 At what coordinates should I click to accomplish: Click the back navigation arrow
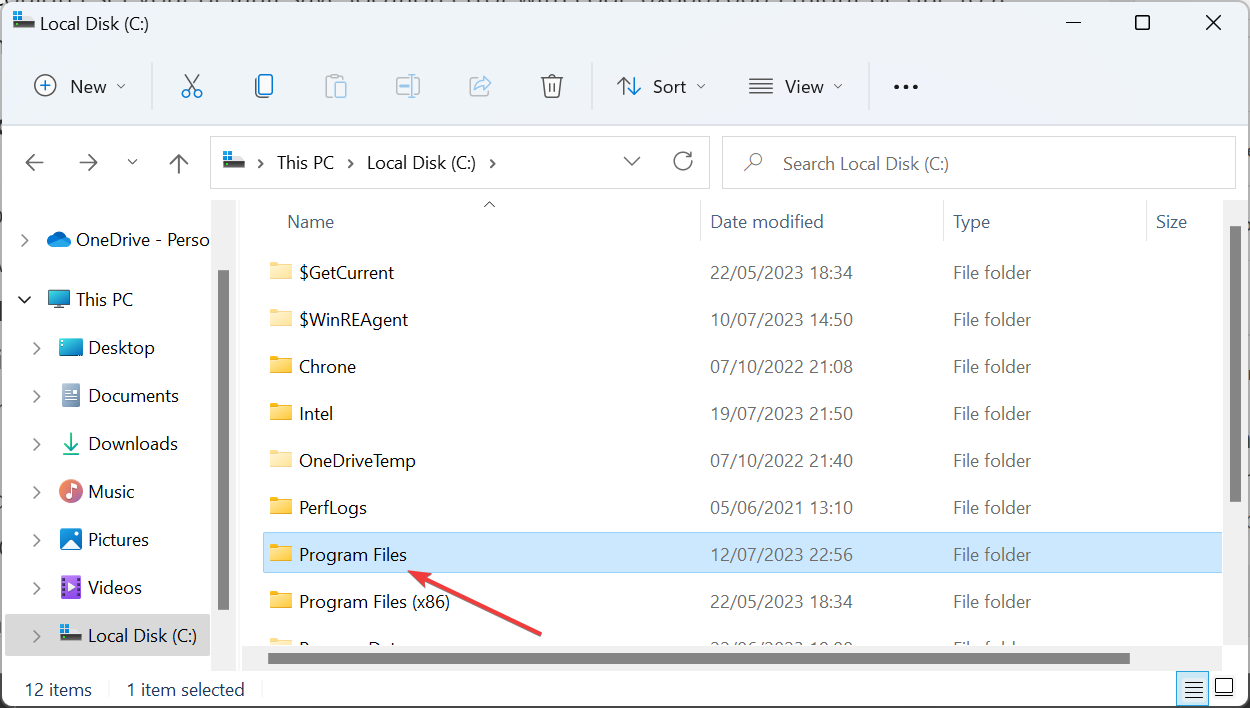coord(34,162)
